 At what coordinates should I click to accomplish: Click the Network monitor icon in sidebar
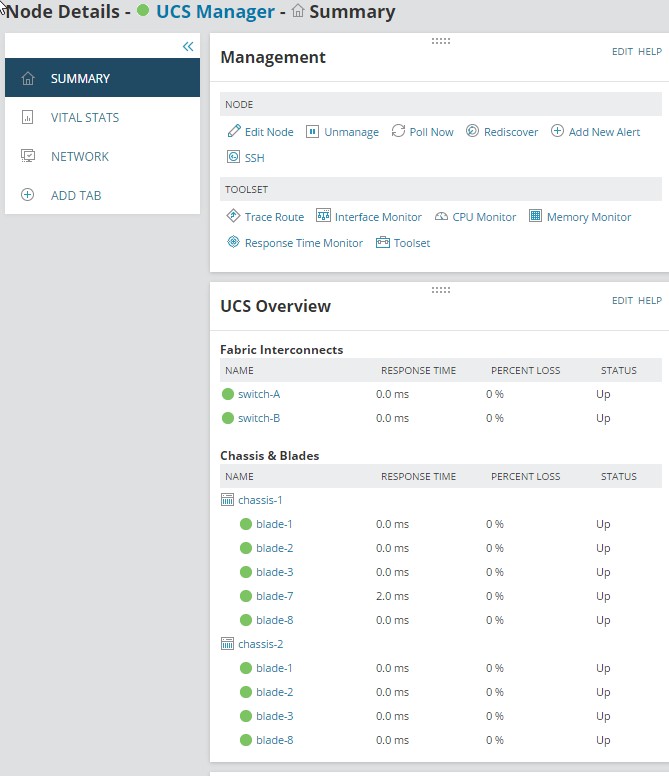(28, 156)
